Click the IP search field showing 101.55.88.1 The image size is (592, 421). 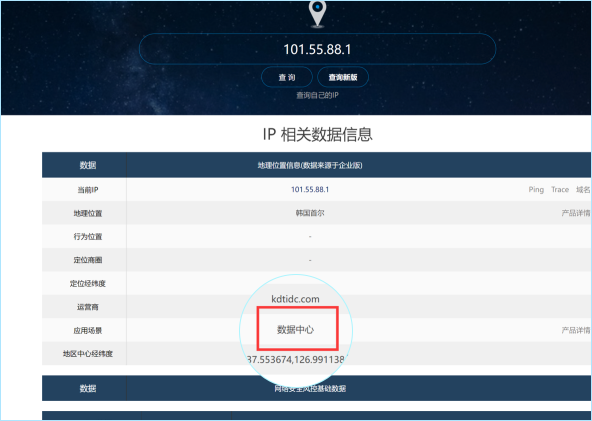318,49
